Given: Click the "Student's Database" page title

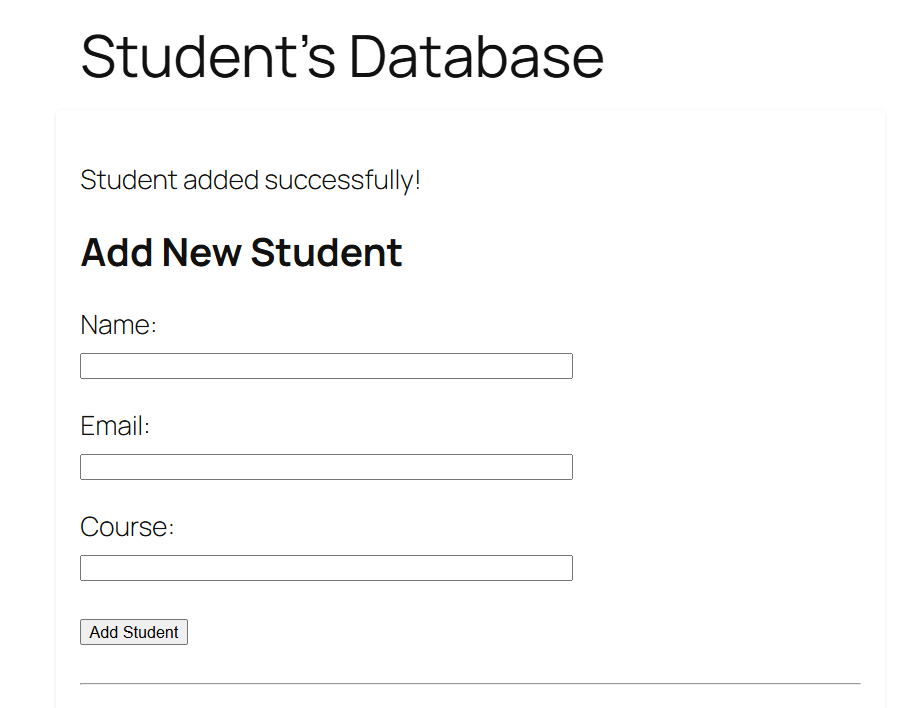Looking at the screenshot, I should 342,57.
